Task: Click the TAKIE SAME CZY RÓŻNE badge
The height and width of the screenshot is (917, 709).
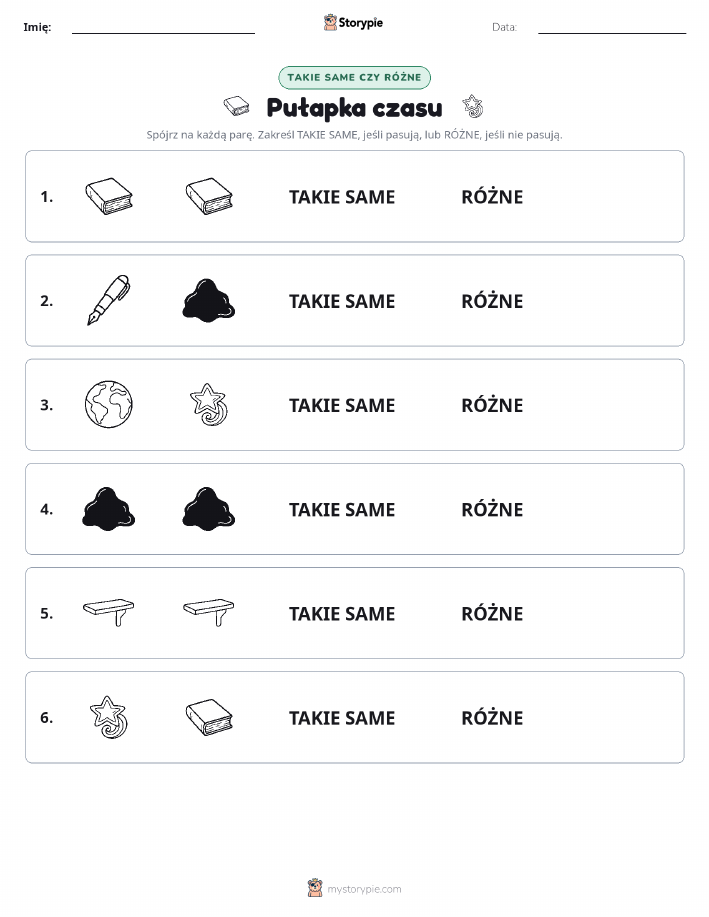Action: (x=354, y=77)
